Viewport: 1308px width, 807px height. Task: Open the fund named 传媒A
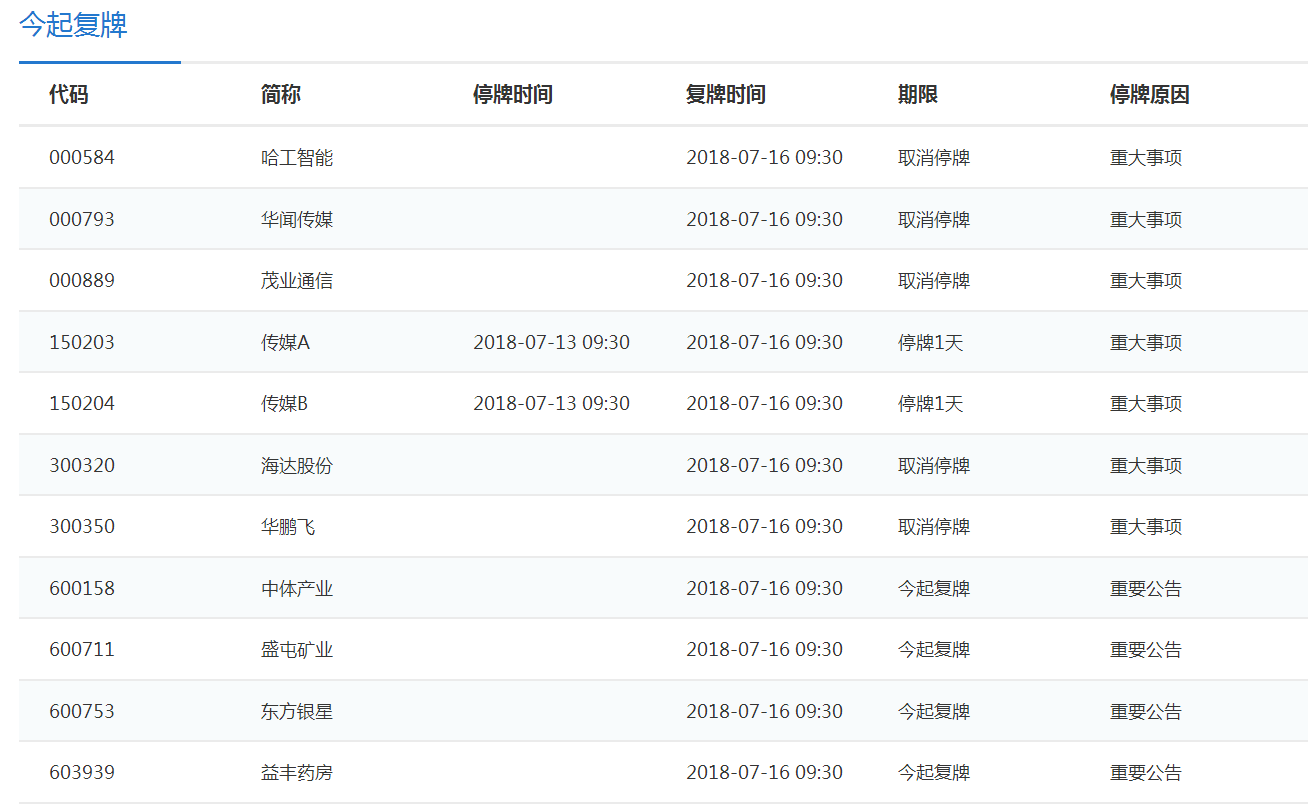286,343
